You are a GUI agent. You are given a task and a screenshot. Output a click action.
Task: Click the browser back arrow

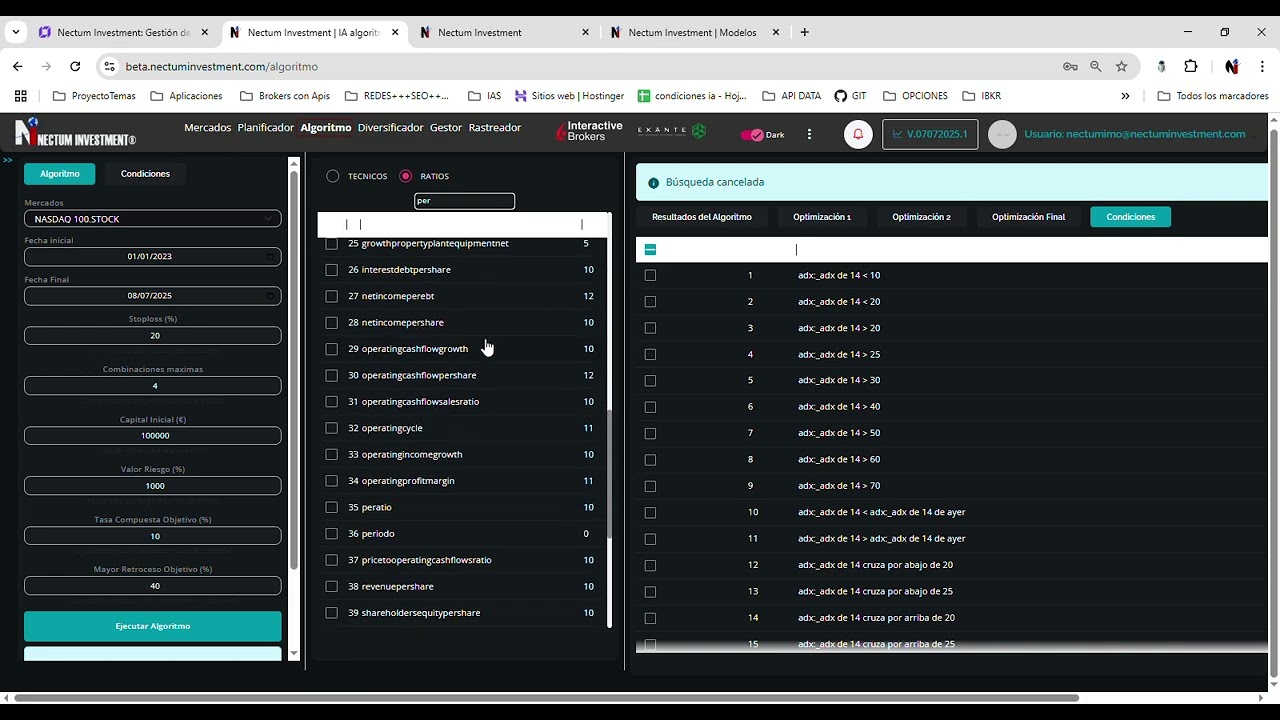[18, 66]
